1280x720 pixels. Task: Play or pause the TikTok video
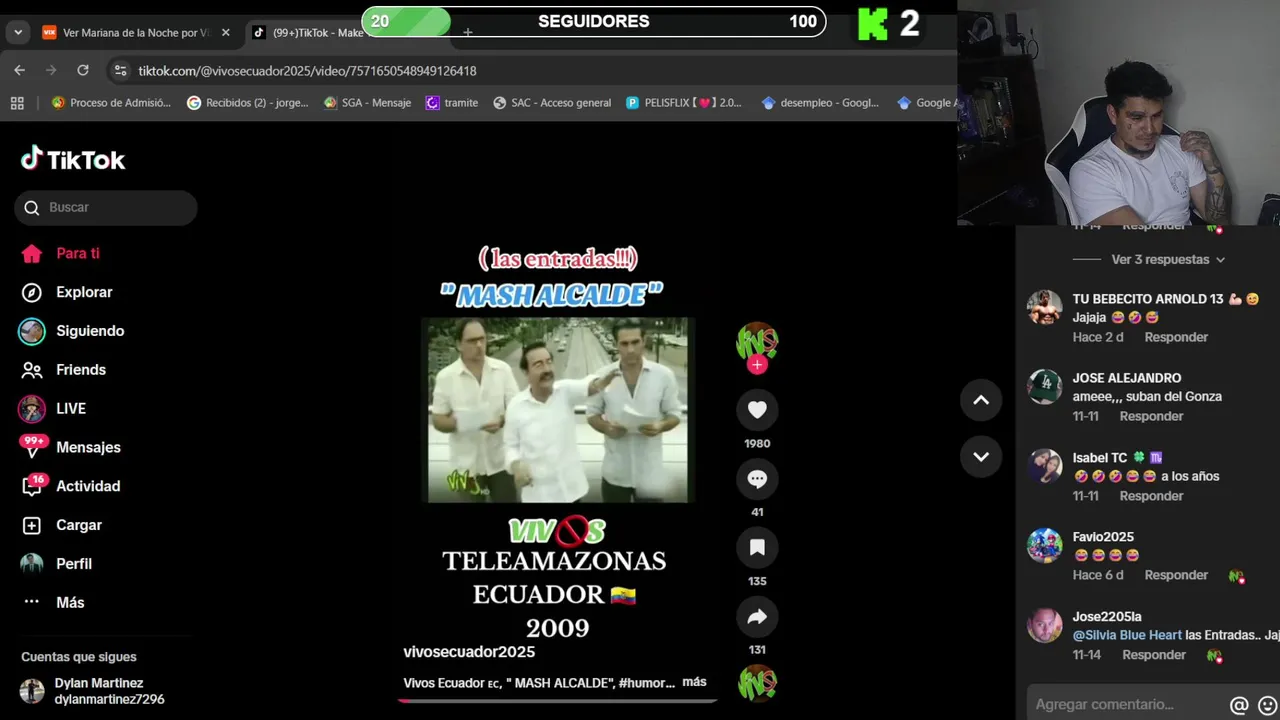point(558,410)
